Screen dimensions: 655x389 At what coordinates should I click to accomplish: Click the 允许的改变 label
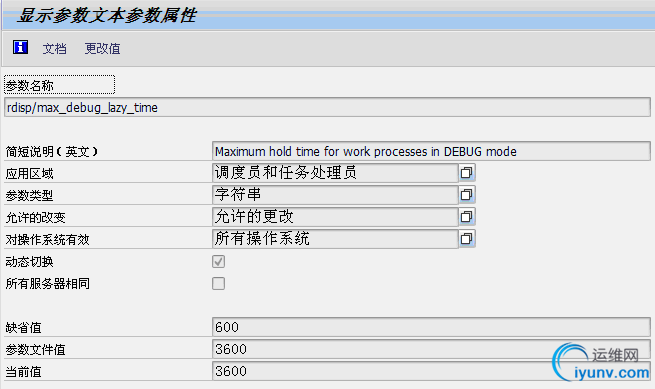[x=36, y=218]
